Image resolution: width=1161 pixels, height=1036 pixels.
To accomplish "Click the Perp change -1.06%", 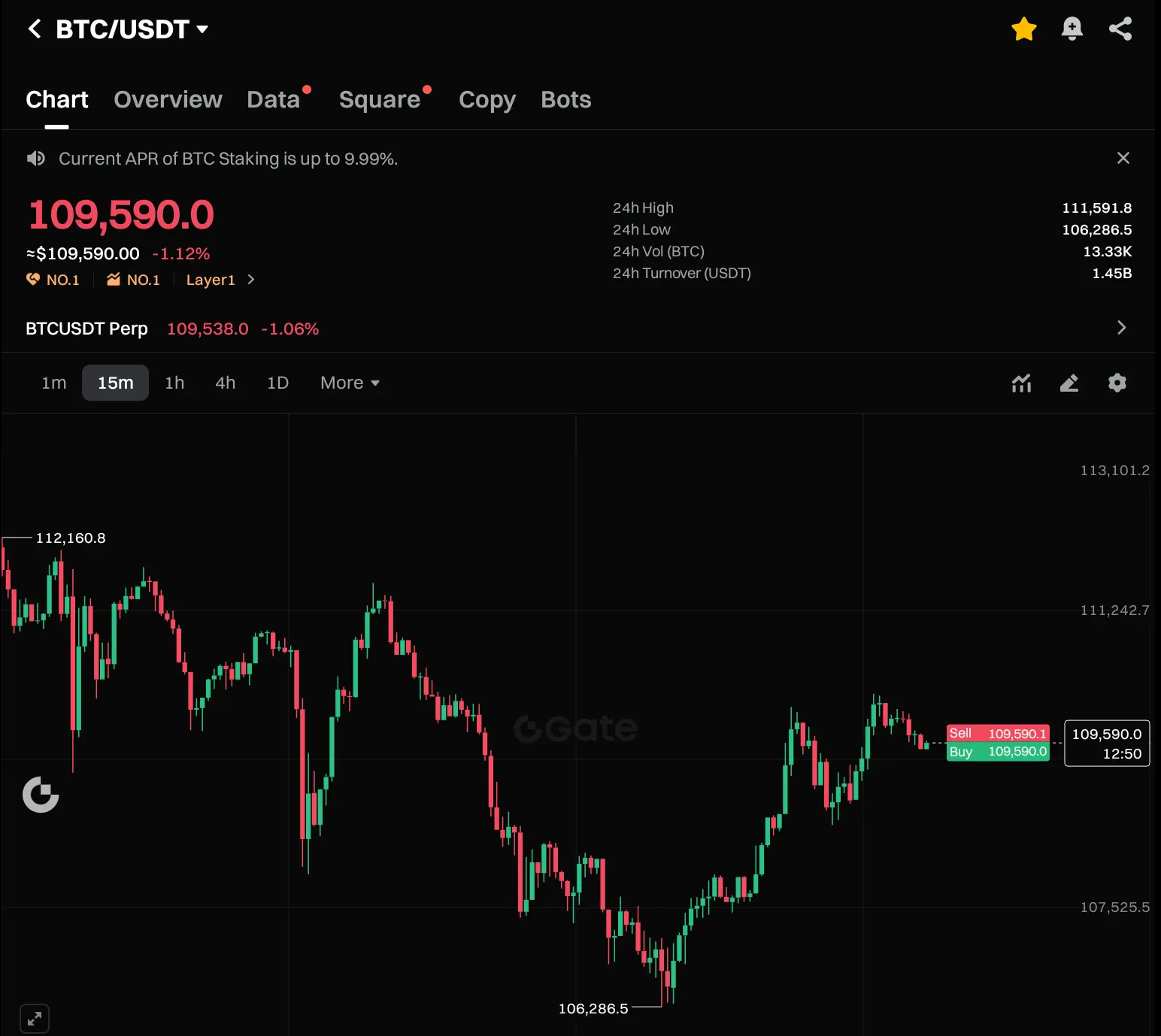I will (290, 329).
